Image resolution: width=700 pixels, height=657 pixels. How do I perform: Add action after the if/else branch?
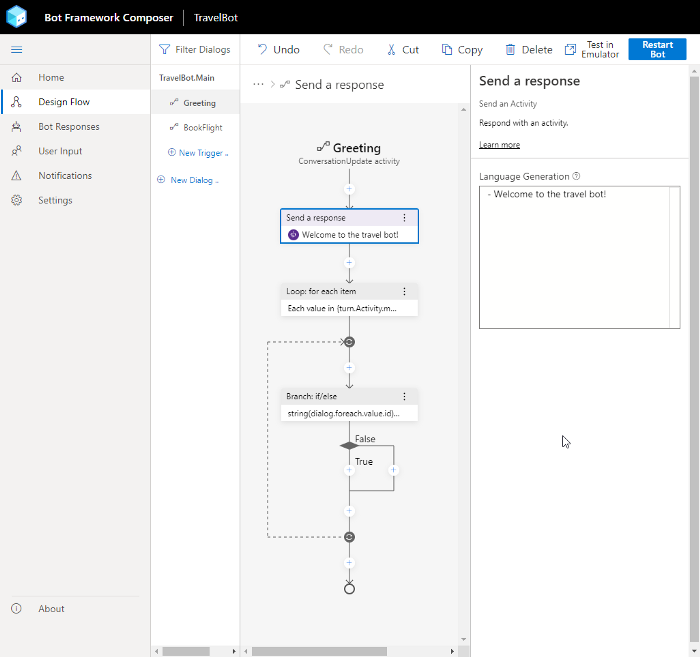tap(349, 511)
